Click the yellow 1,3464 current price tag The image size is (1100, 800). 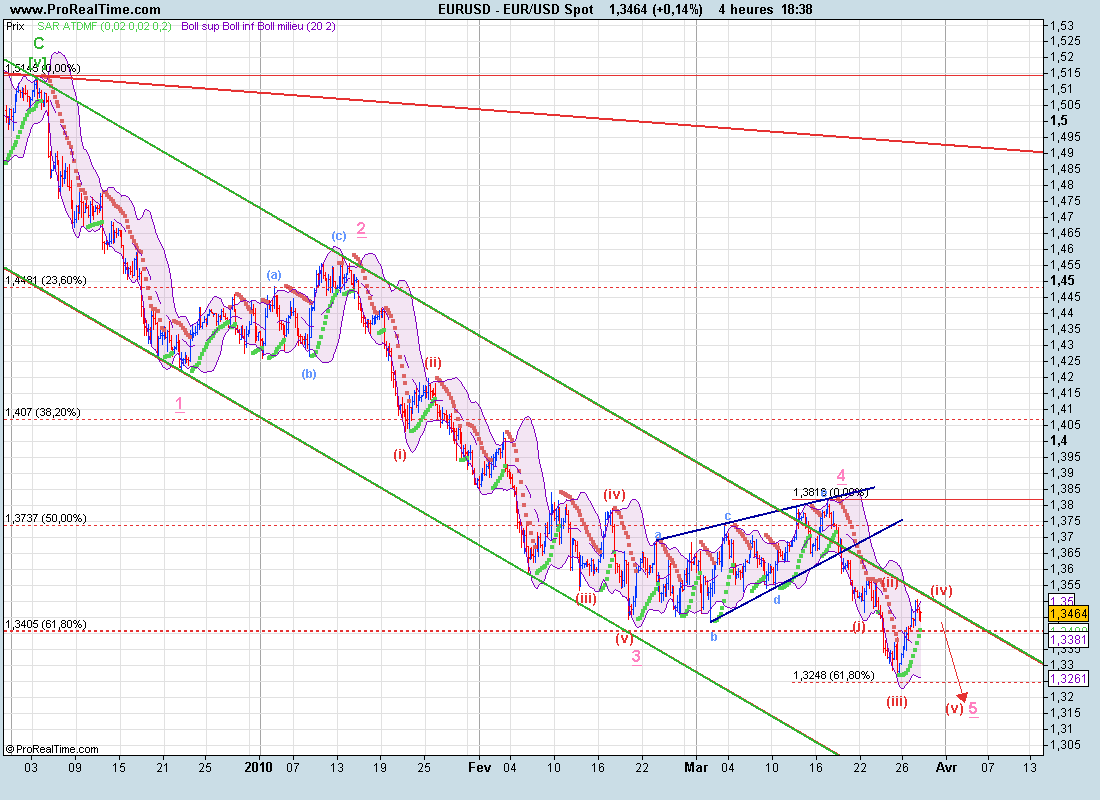[x=1068, y=614]
